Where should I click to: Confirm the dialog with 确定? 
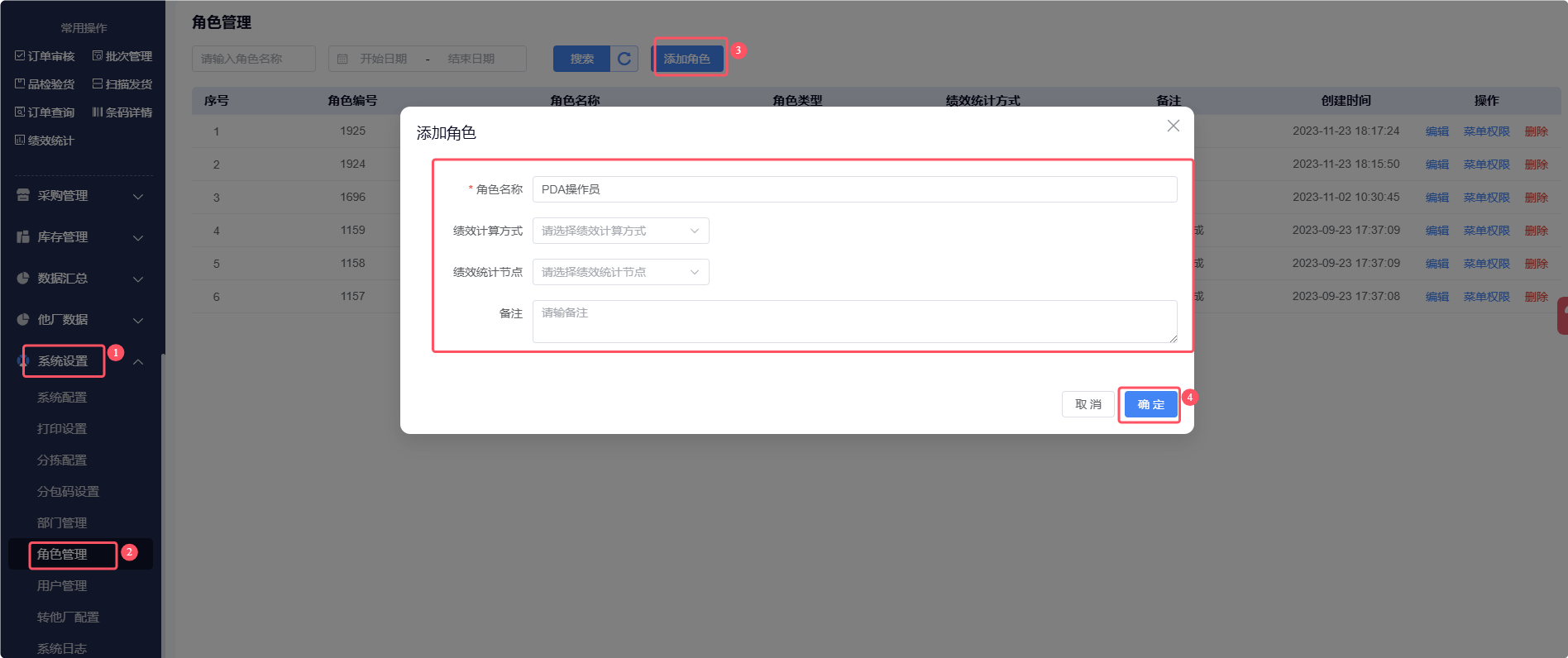[x=1150, y=404]
